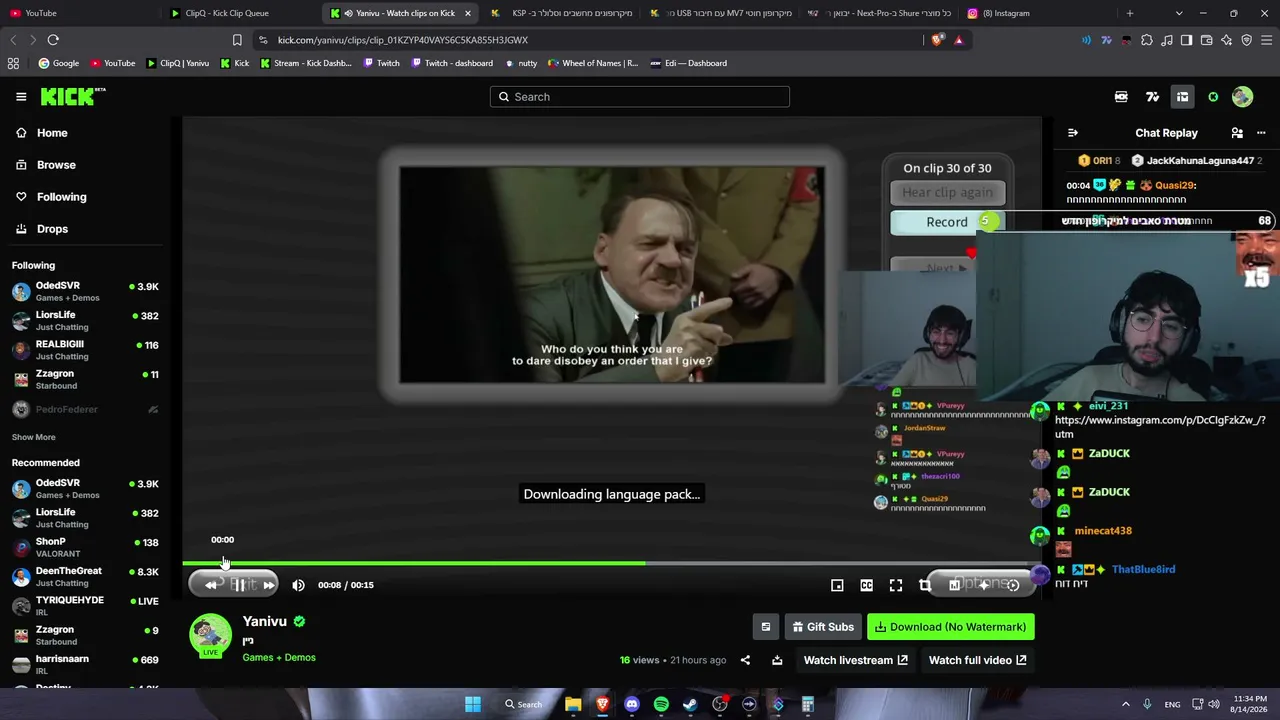The height and width of the screenshot is (720, 1280).
Task: Open the browser extensions puzzle icon
Action: click(1147, 40)
